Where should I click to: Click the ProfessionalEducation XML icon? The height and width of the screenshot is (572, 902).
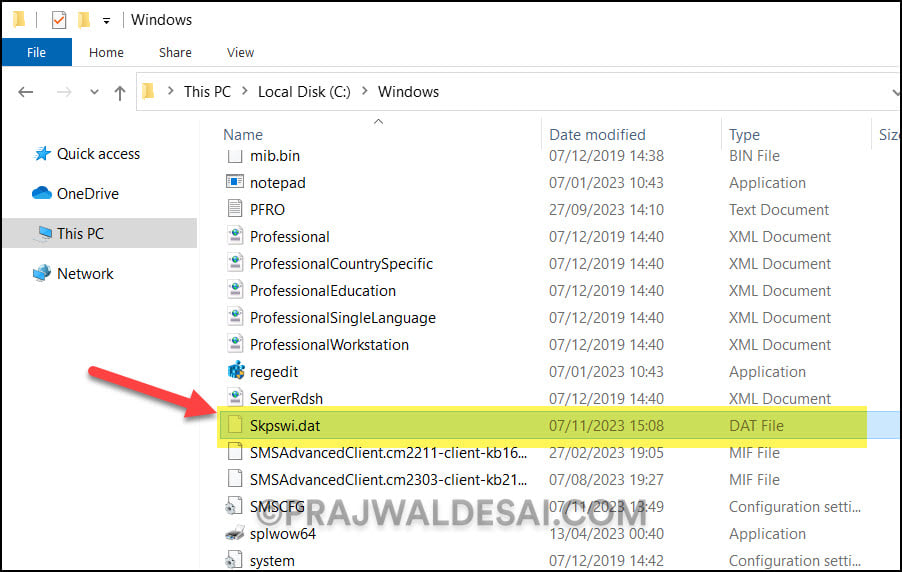click(235, 289)
